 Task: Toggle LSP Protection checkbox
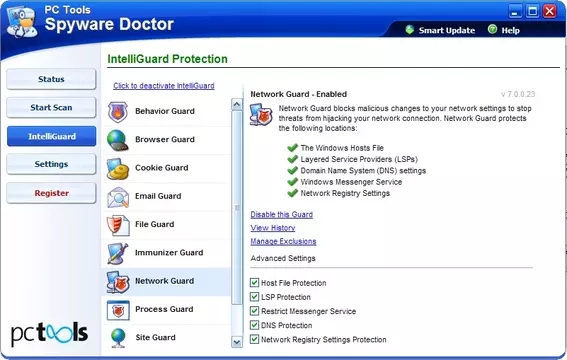click(254, 297)
